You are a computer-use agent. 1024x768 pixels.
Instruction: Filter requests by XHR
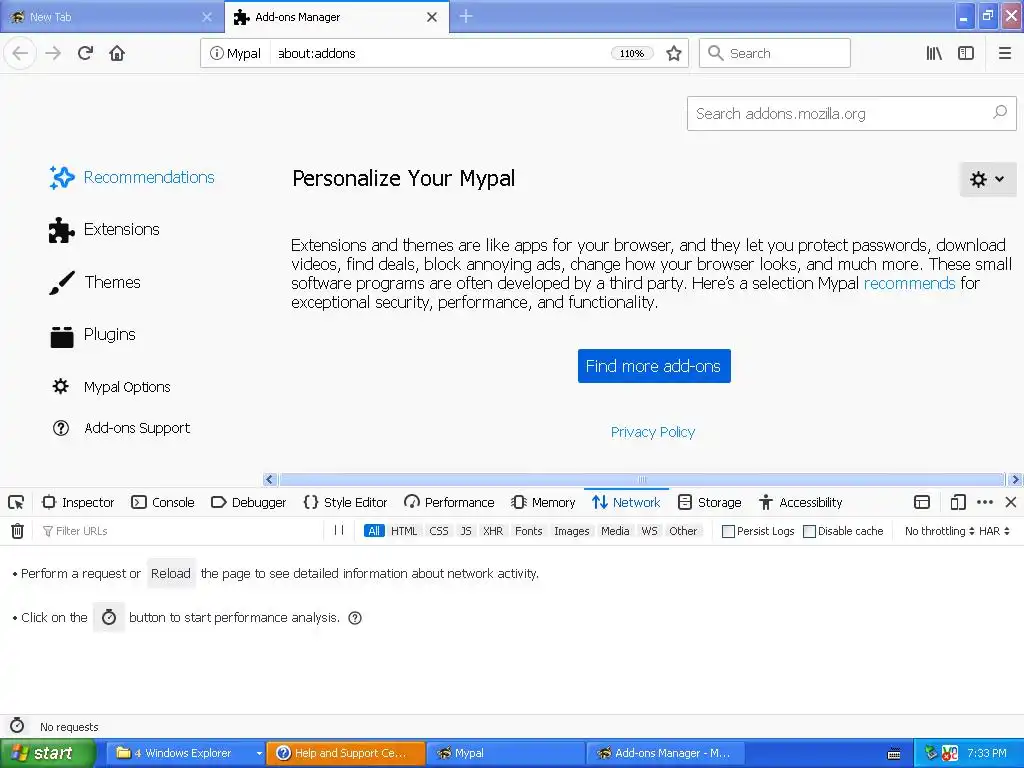[493, 531]
